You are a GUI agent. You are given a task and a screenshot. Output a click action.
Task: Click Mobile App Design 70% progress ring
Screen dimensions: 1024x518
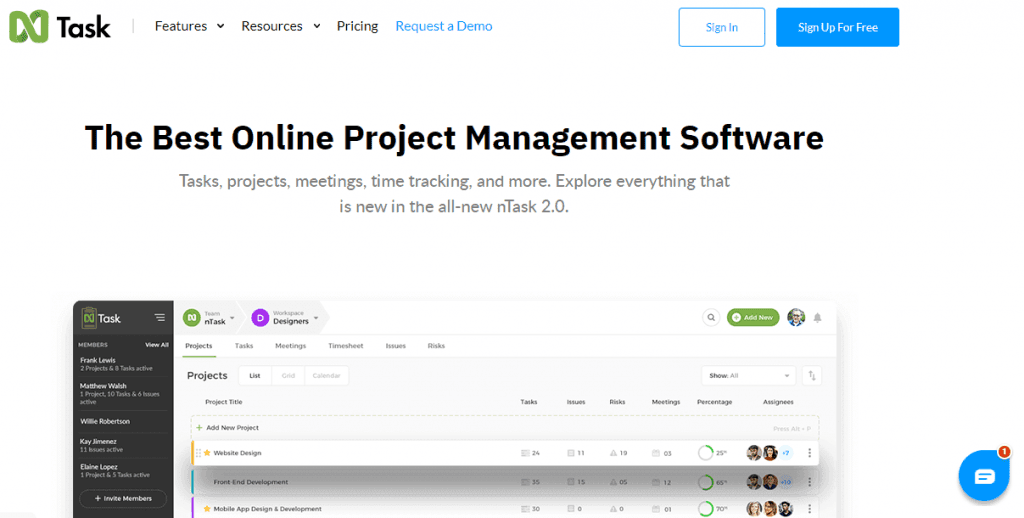tap(705, 509)
